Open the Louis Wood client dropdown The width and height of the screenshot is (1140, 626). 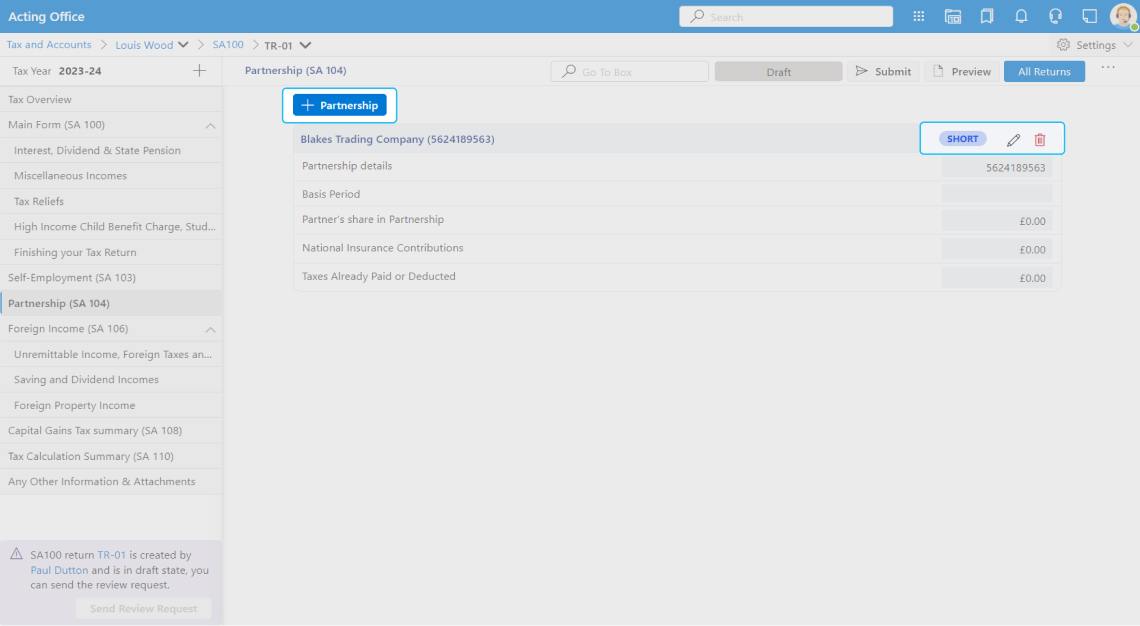click(183, 45)
